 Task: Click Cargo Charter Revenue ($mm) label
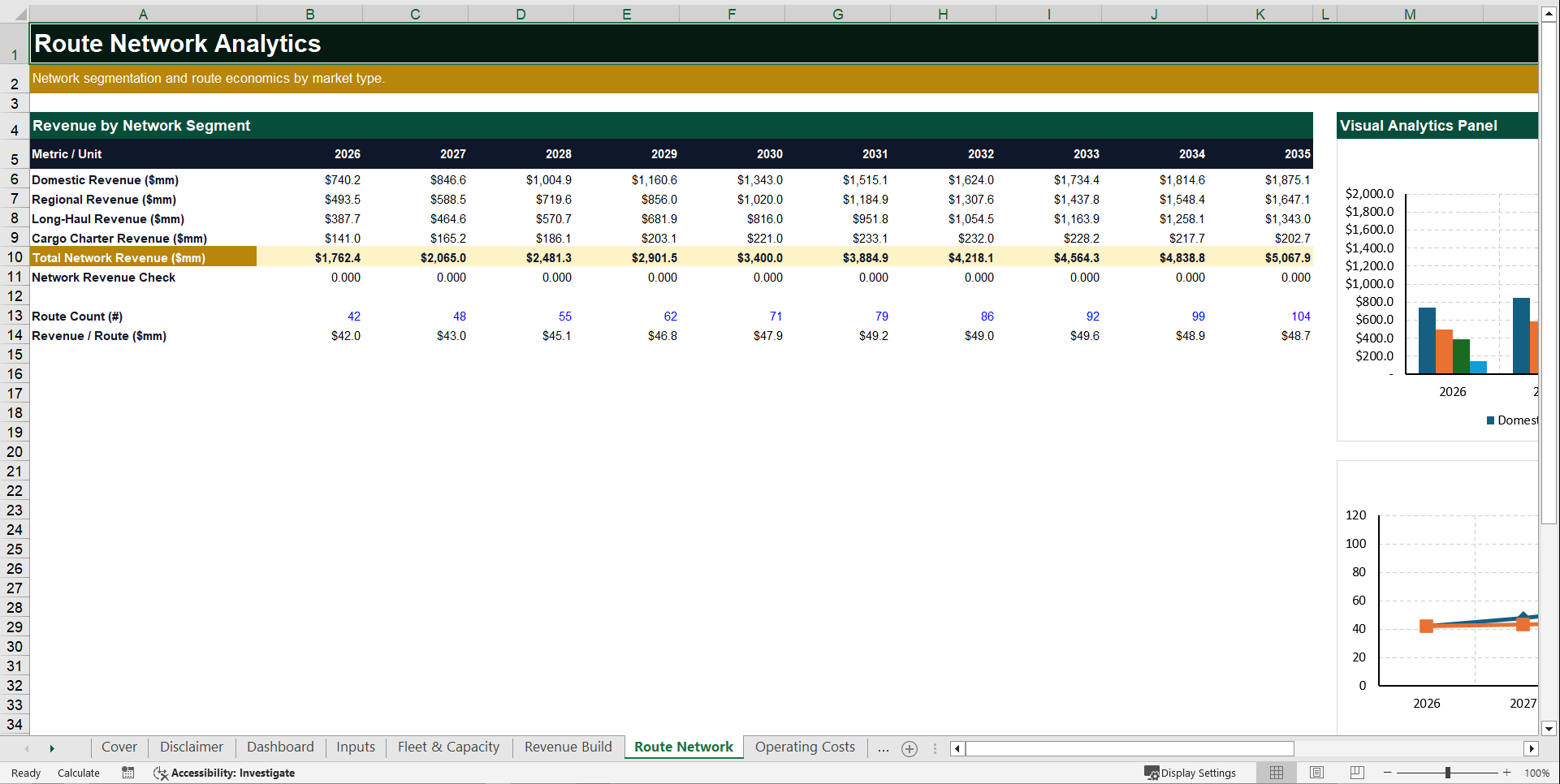point(119,238)
